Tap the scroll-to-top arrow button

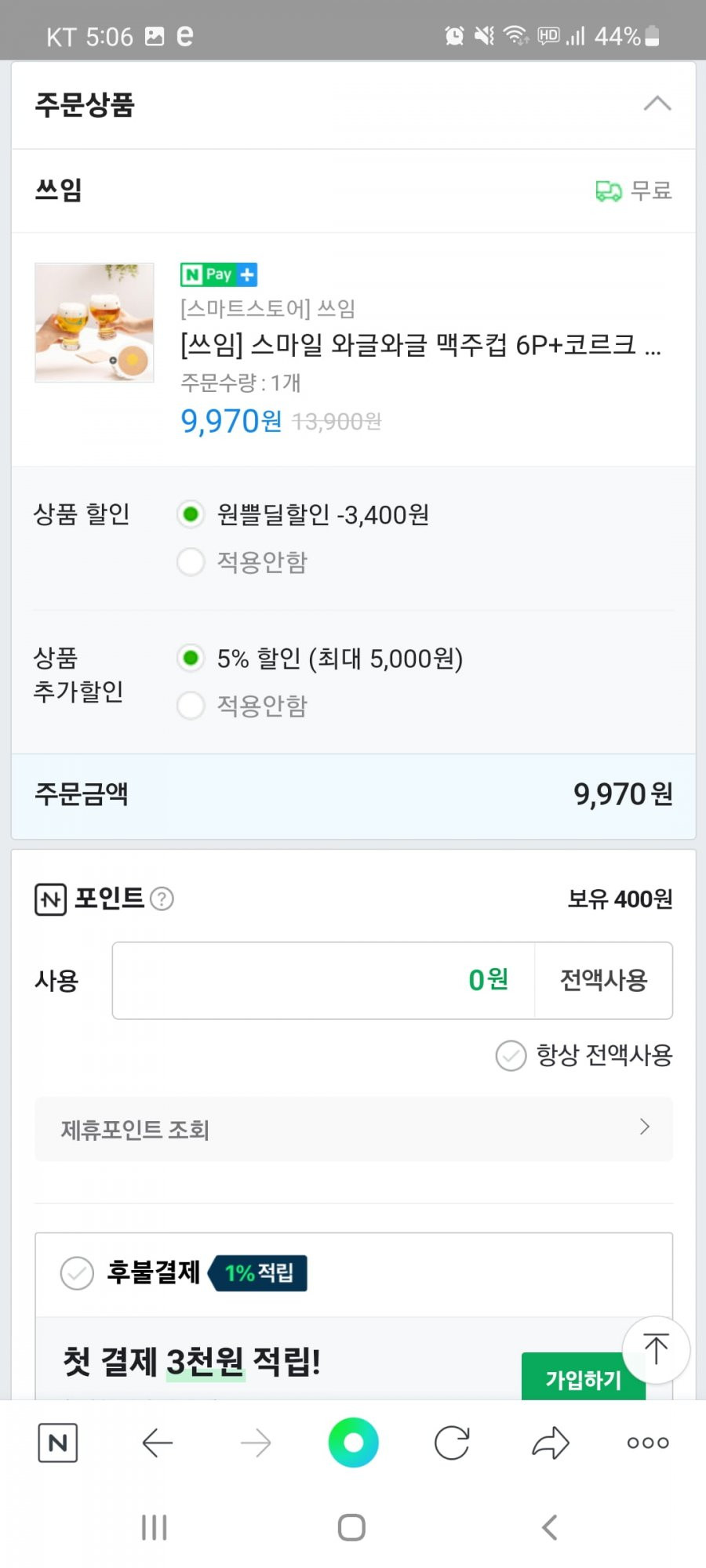pyautogui.click(x=656, y=1349)
